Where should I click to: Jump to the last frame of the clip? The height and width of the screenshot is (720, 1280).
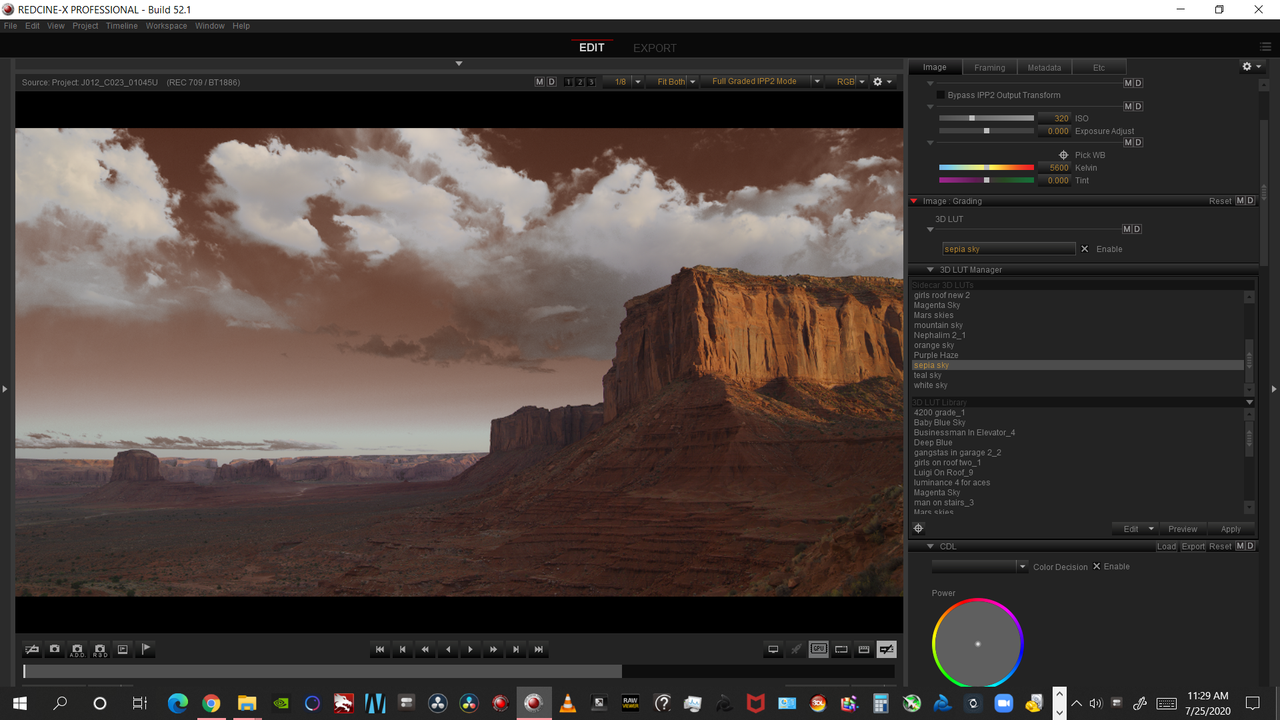click(x=539, y=649)
